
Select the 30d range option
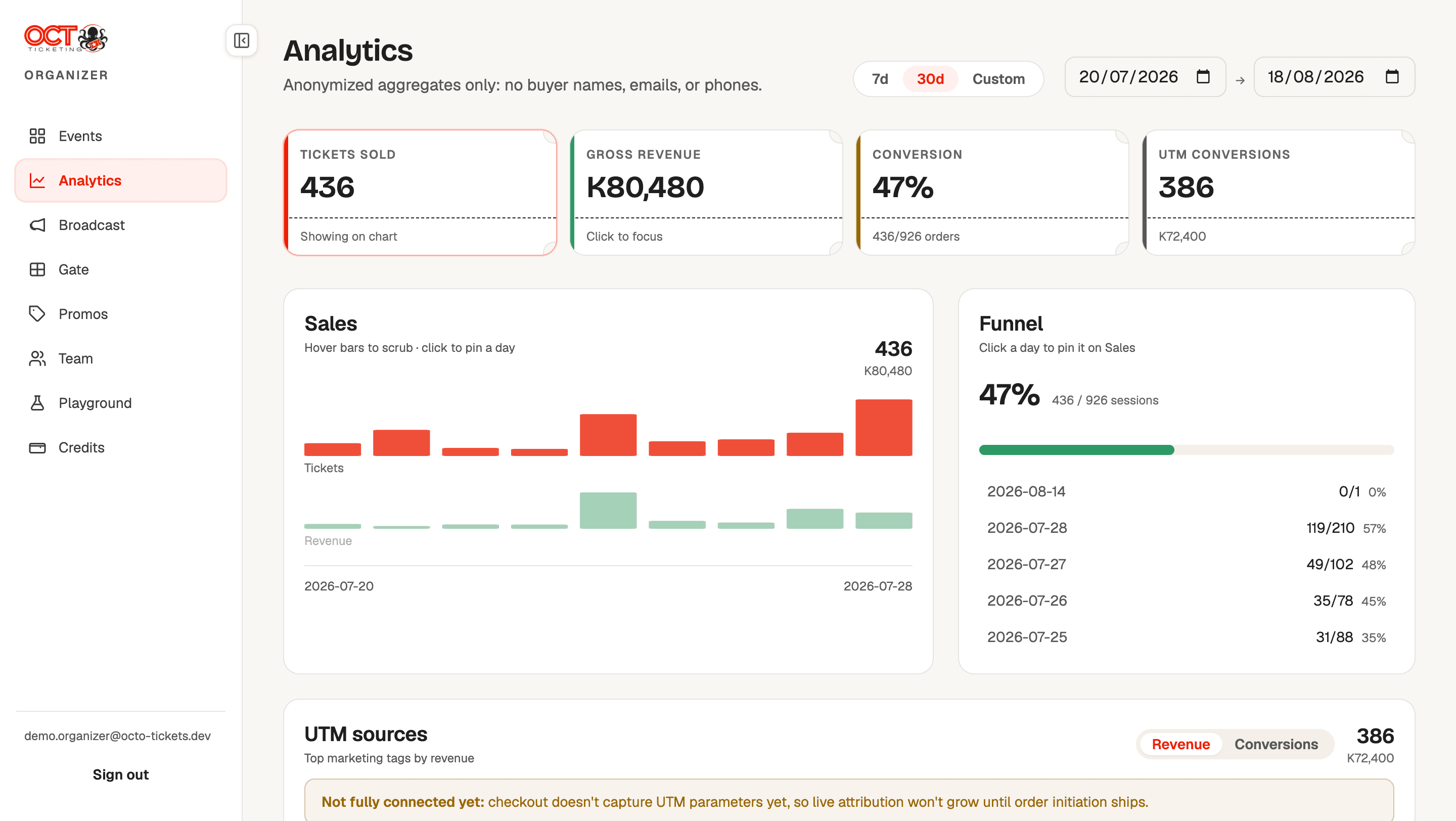930,78
